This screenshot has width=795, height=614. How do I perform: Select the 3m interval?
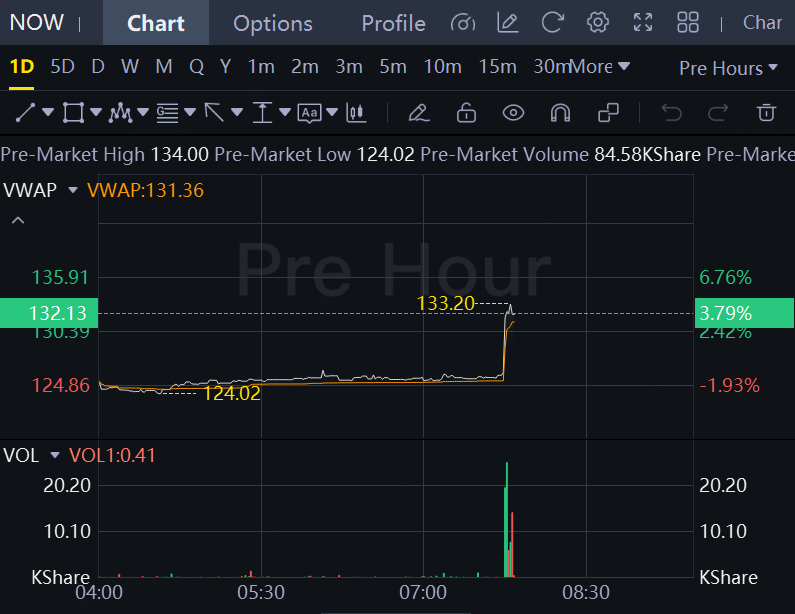click(349, 66)
